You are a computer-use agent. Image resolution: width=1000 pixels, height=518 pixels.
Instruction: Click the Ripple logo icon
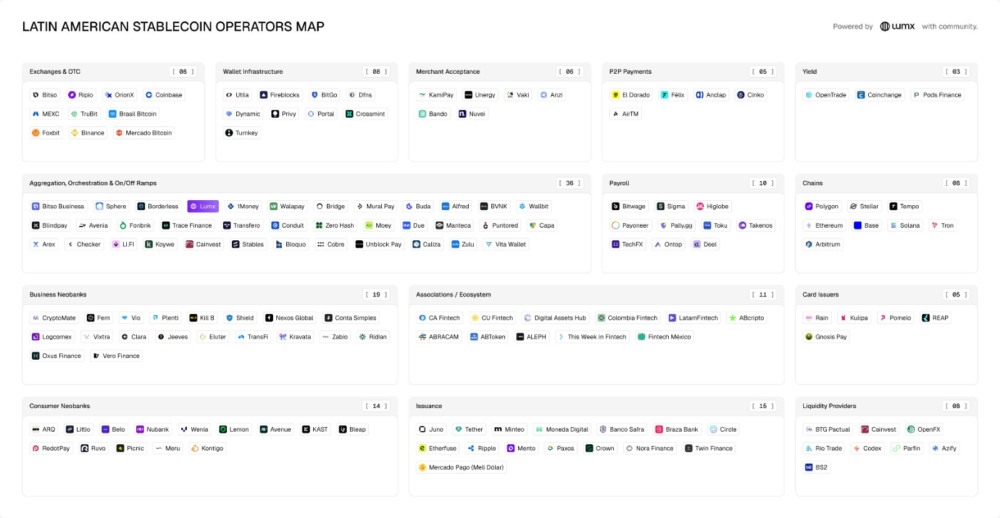click(471, 448)
